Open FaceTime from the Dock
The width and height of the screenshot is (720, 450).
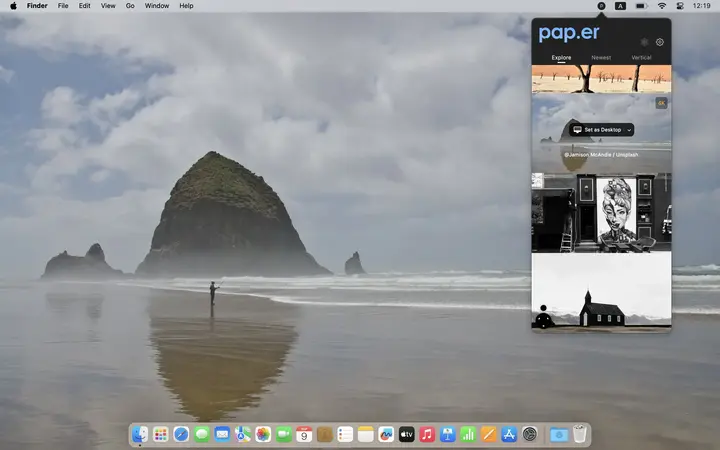283,434
